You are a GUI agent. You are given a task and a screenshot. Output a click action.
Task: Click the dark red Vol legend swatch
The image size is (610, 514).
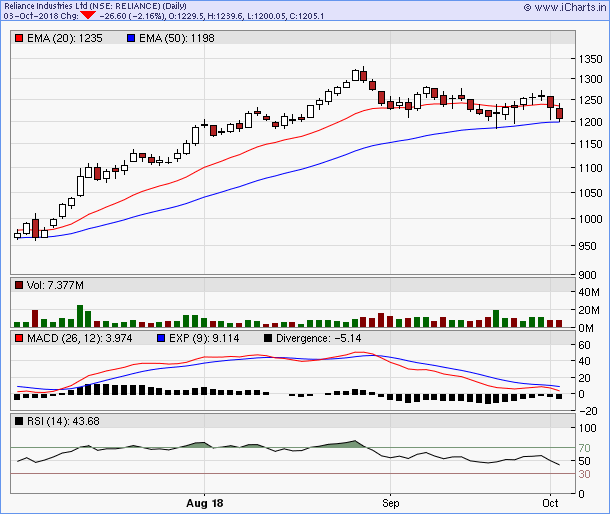[x=19, y=285]
